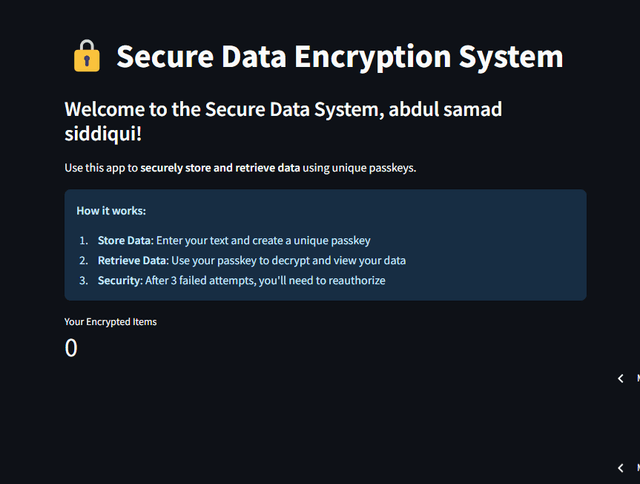Click the encrypted items count value 0
The height and width of the screenshot is (484, 640).
[x=71, y=348]
